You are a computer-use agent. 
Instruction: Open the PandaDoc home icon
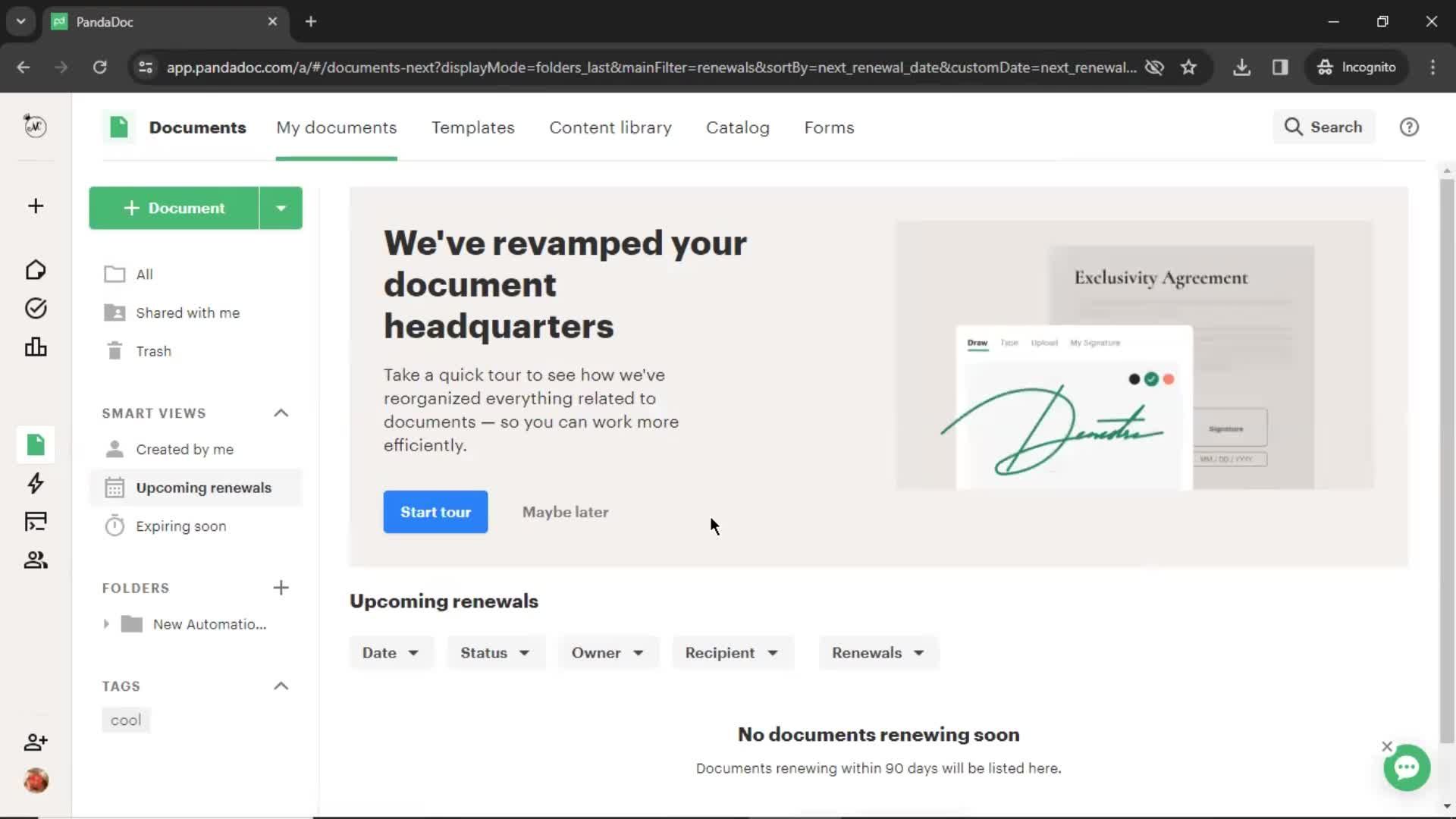(35, 269)
